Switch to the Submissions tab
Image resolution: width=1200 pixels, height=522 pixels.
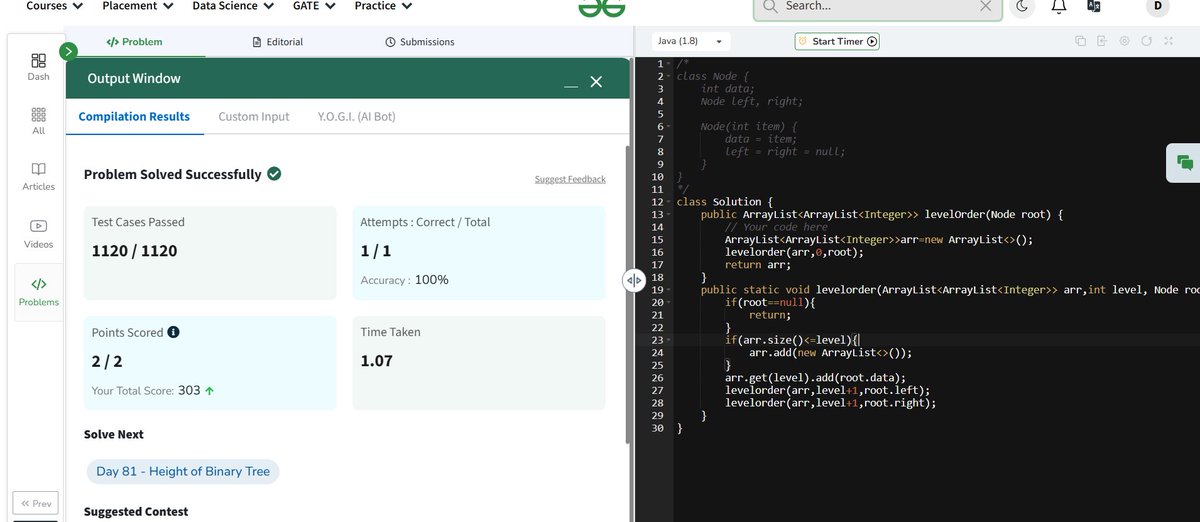[x=420, y=42]
